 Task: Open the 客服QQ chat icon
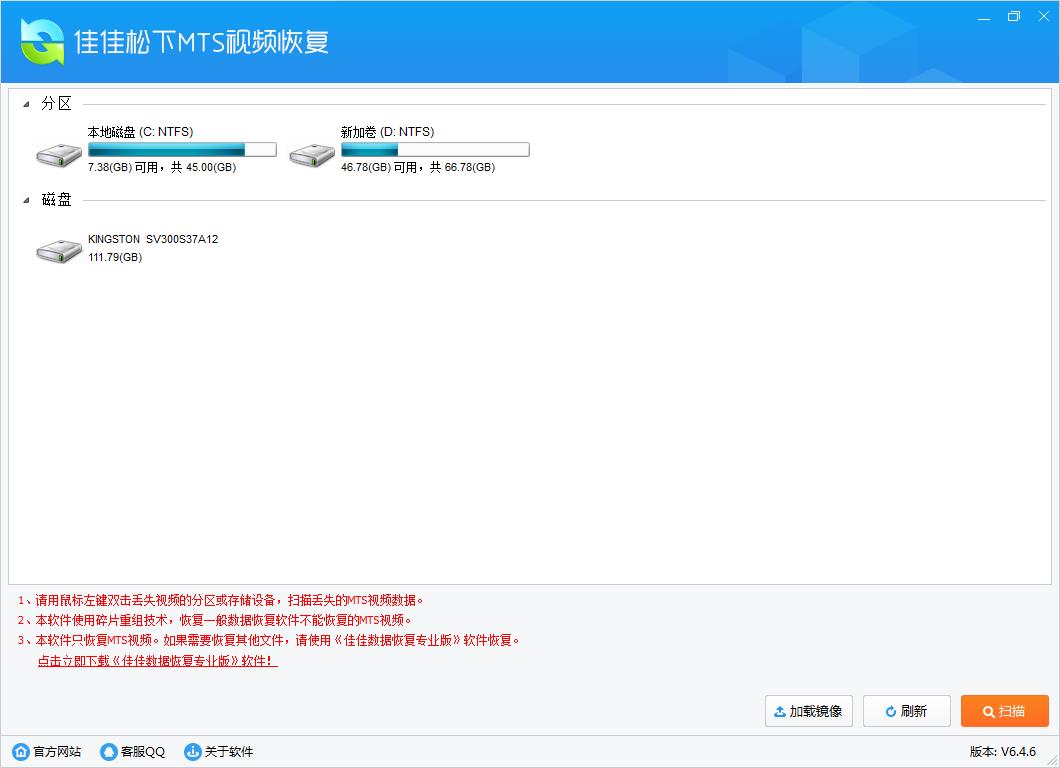109,752
